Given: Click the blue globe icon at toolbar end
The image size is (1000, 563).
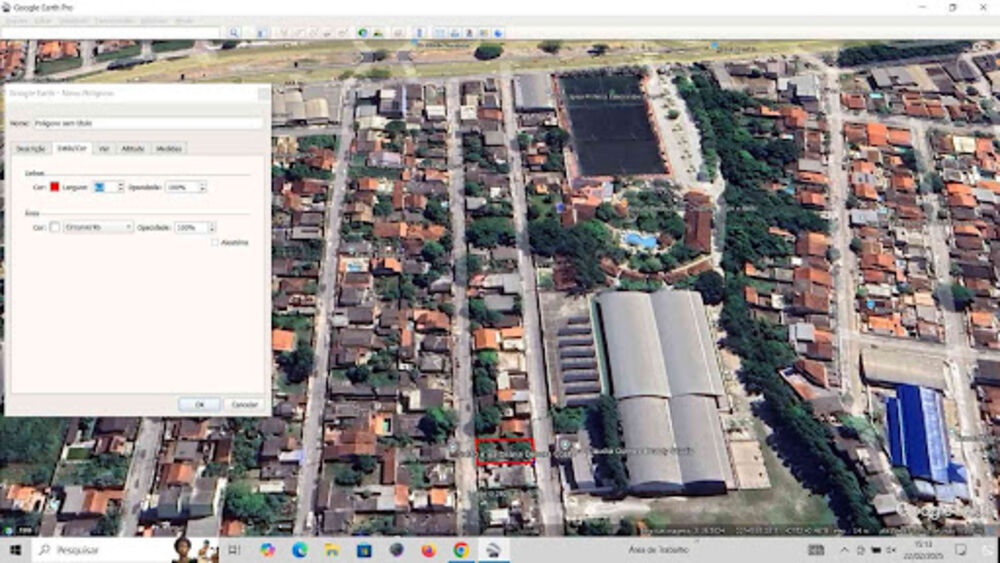Looking at the screenshot, I should [x=499, y=33].
